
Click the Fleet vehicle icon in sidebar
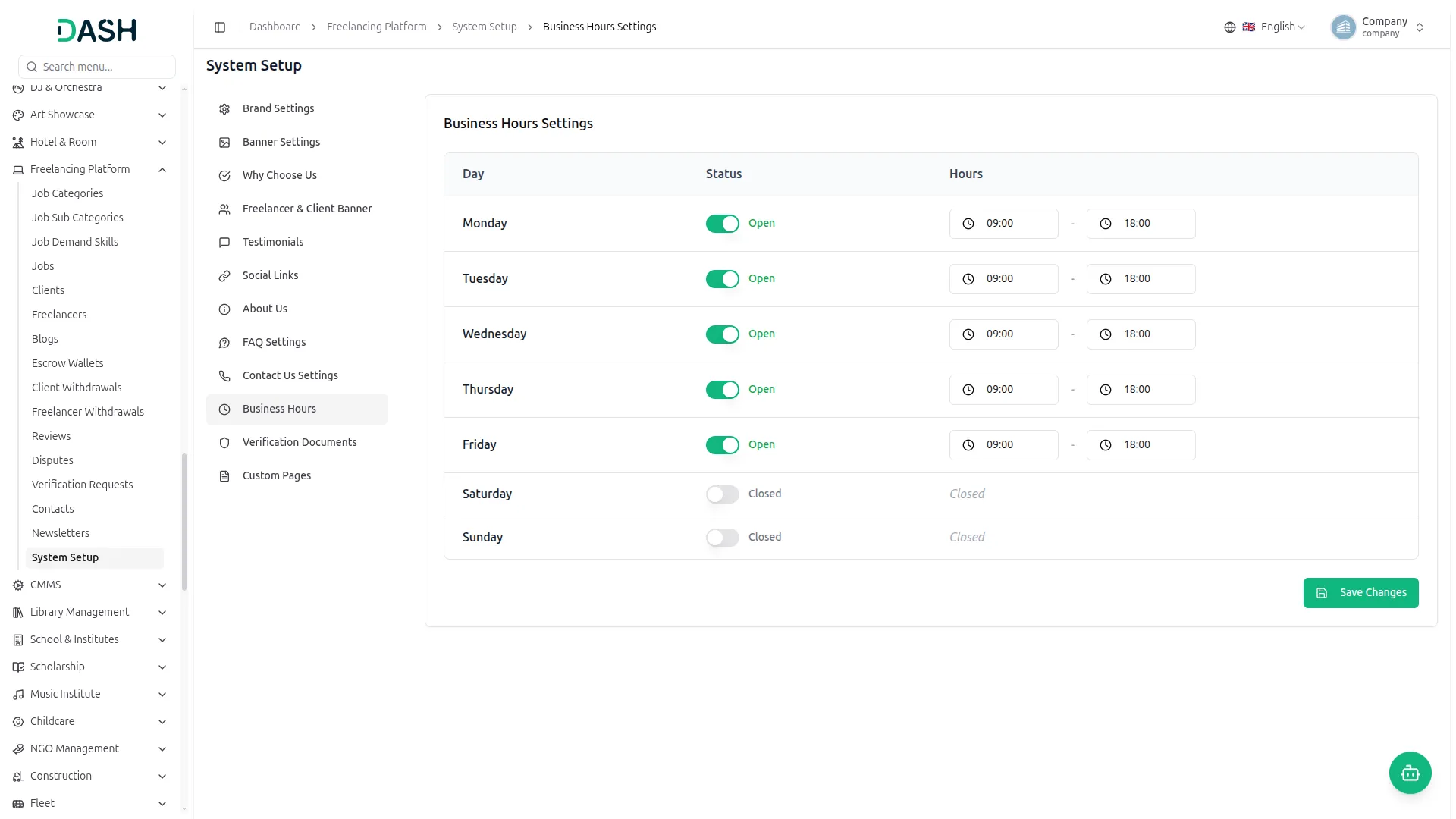[x=18, y=804]
